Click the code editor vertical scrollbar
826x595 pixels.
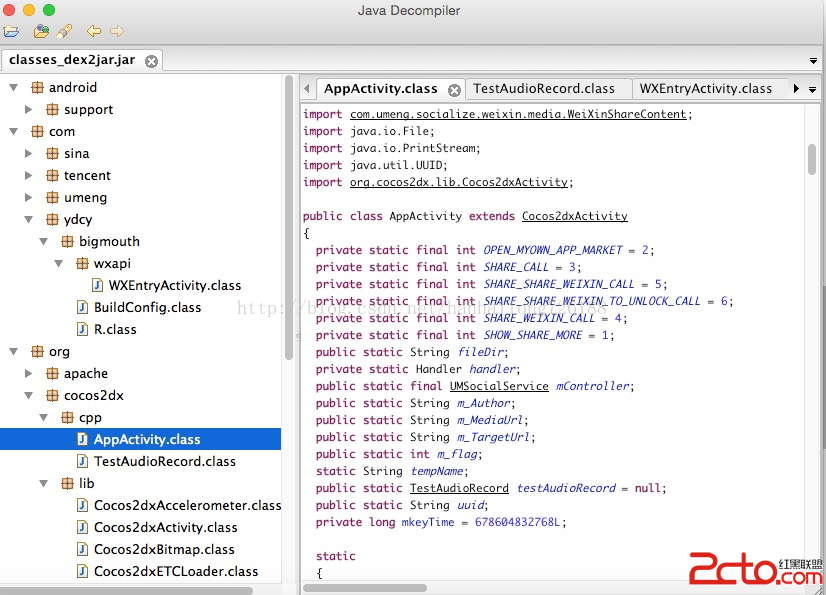811,159
